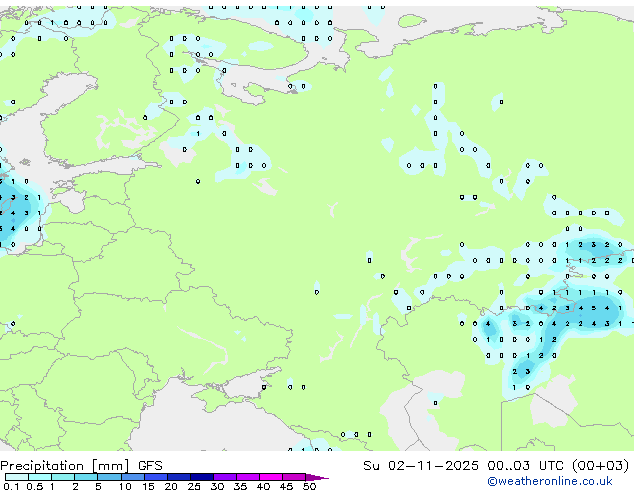634x490 pixels.
Task: Click the legend swatch between 45 and 50
Action: [x=294, y=477]
